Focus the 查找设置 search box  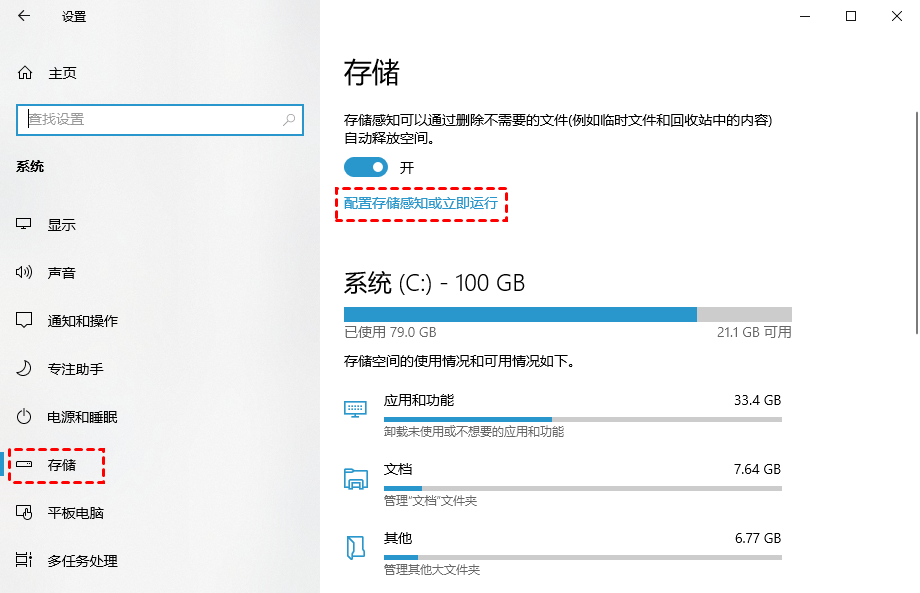point(150,119)
